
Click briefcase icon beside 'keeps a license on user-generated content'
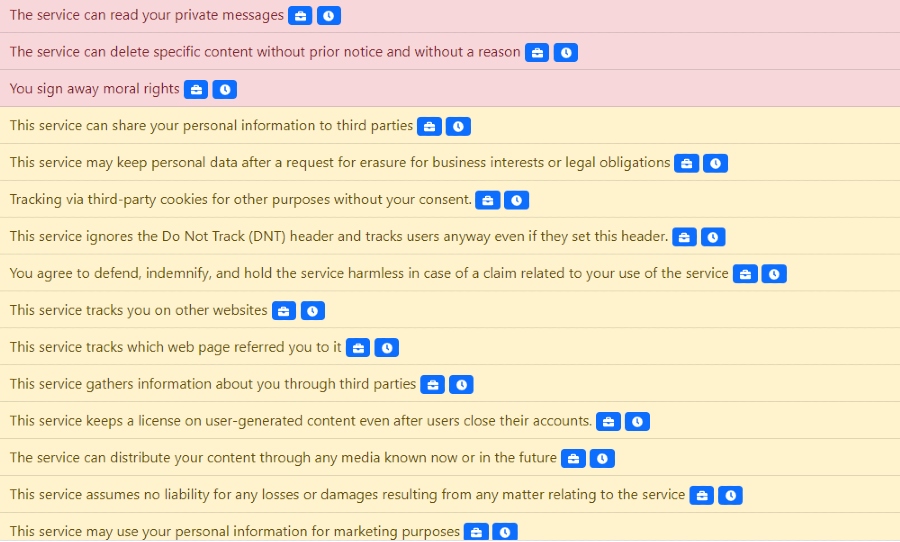(x=608, y=421)
